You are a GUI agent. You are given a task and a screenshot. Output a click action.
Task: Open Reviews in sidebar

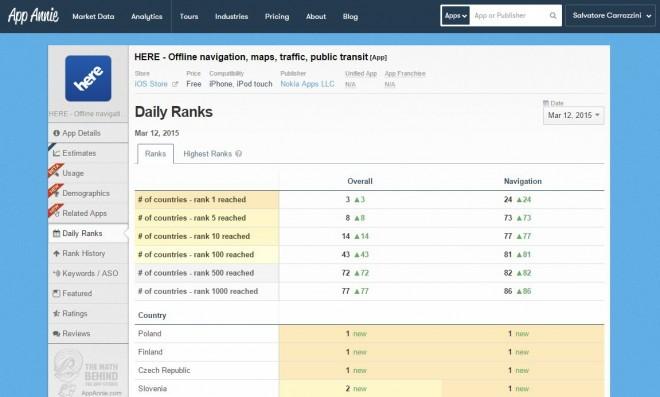pos(88,333)
